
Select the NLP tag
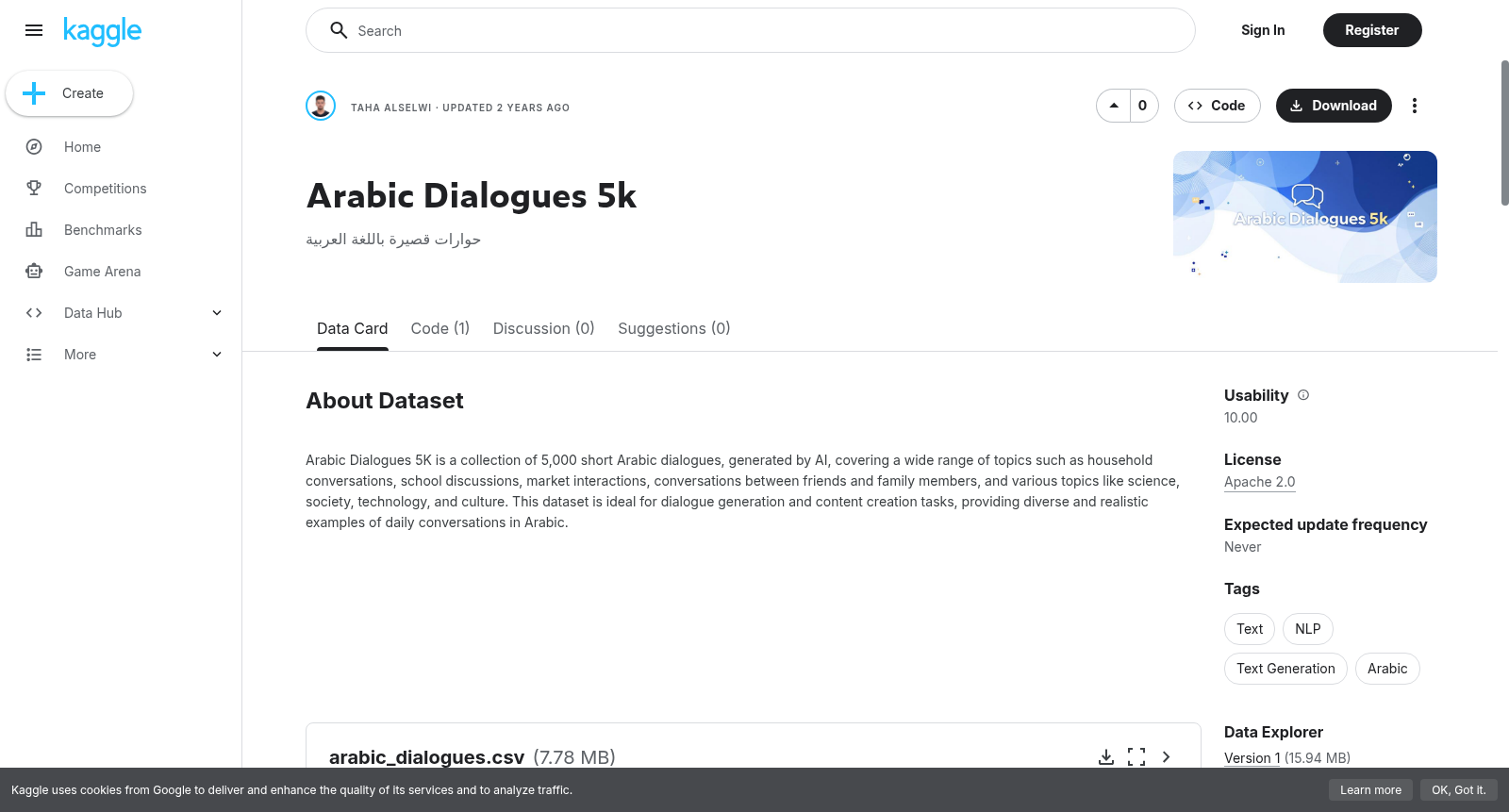(1308, 629)
